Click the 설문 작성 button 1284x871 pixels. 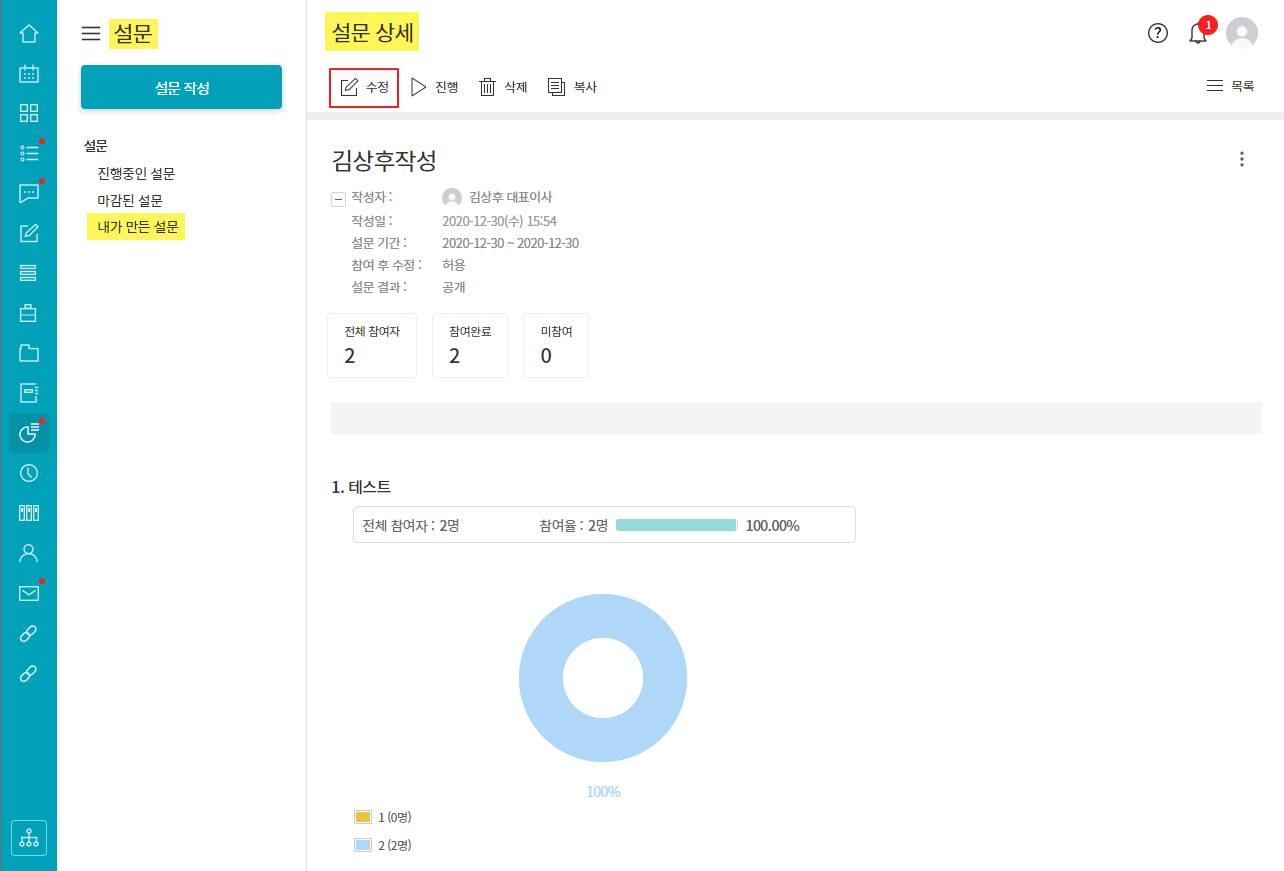tap(181, 88)
